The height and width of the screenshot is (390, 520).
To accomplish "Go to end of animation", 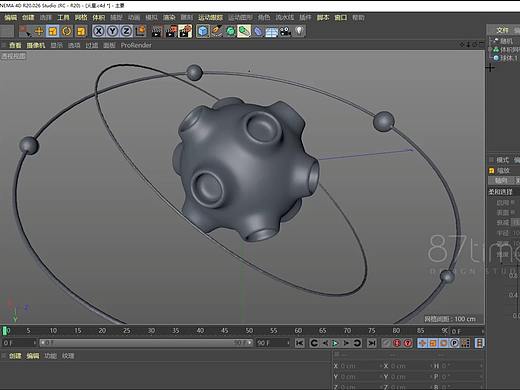I will [372, 343].
